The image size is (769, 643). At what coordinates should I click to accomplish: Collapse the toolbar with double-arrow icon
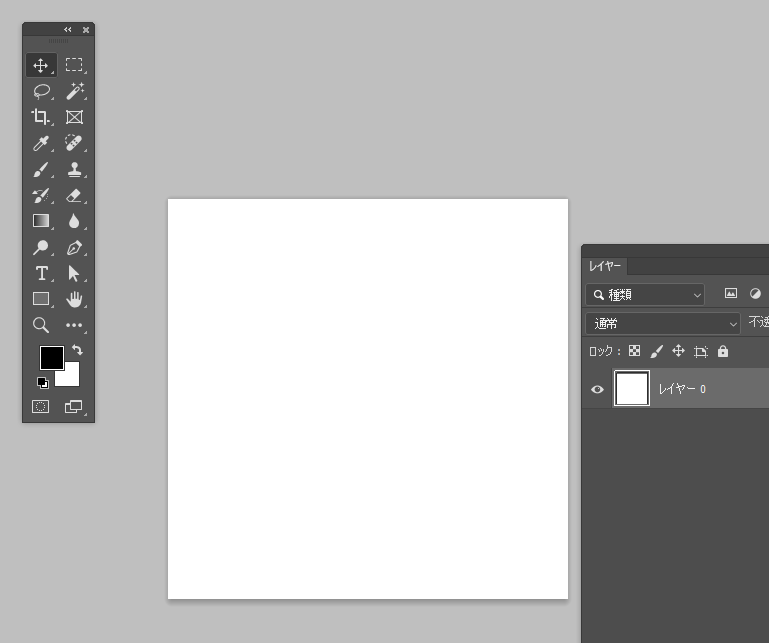68,30
